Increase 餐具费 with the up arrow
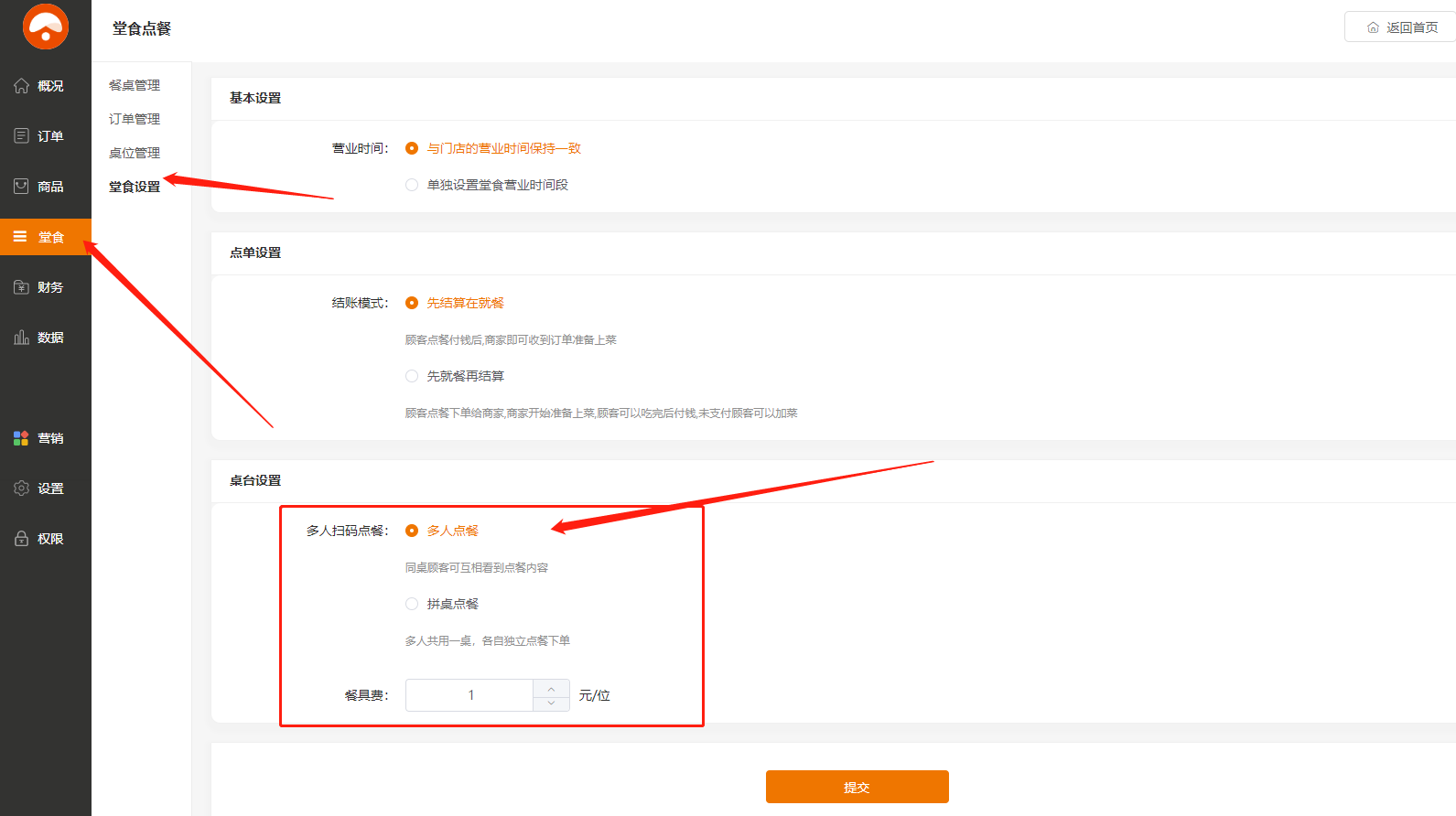This screenshot has height=816, width=1456. click(551, 688)
